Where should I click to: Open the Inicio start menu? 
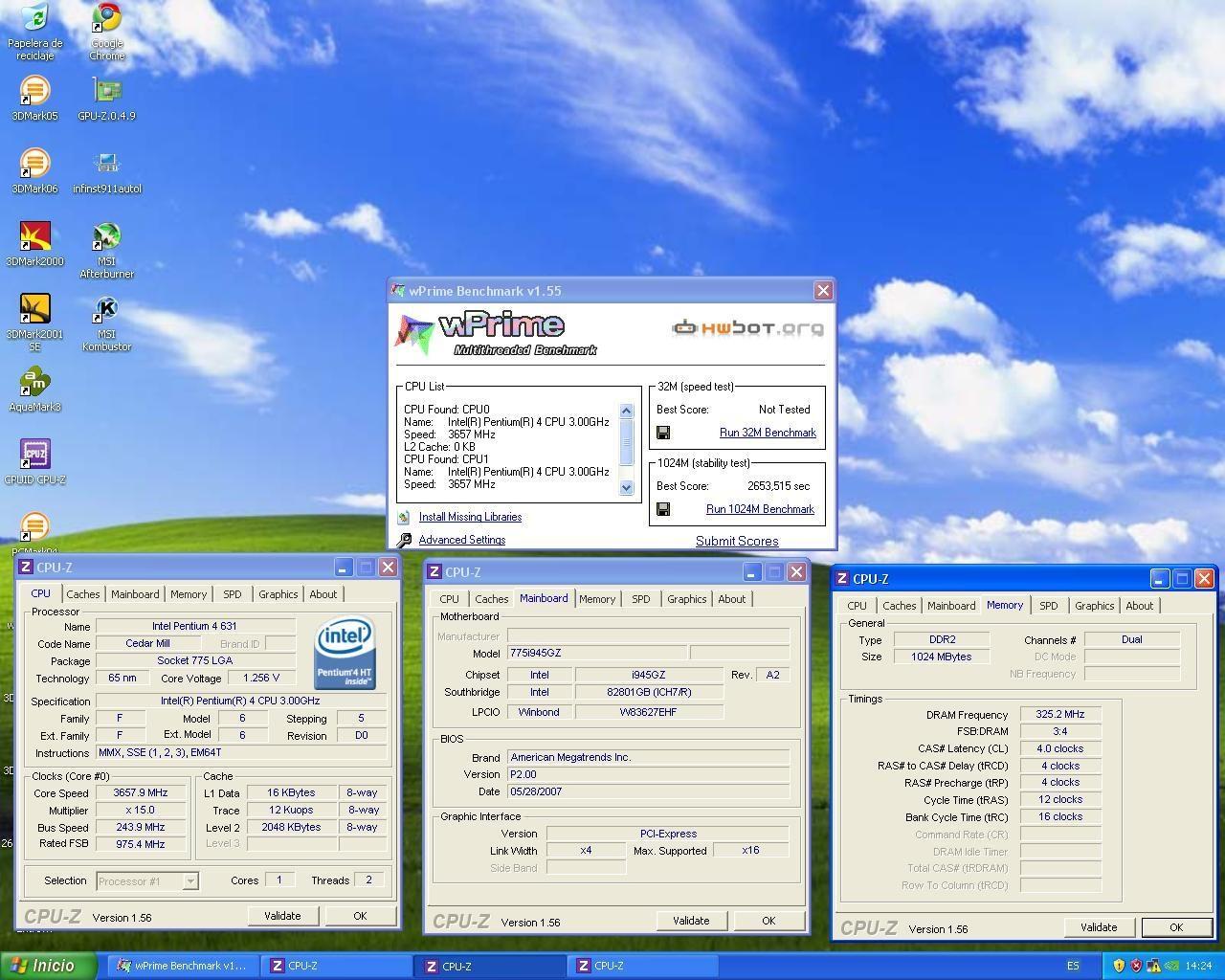pyautogui.click(x=48, y=966)
